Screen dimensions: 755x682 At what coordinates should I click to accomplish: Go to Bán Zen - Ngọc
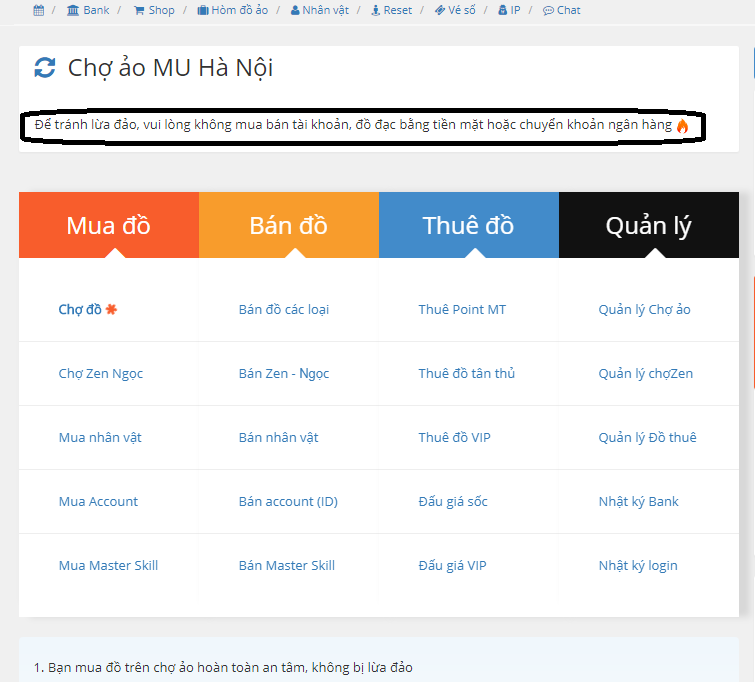point(284,374)
